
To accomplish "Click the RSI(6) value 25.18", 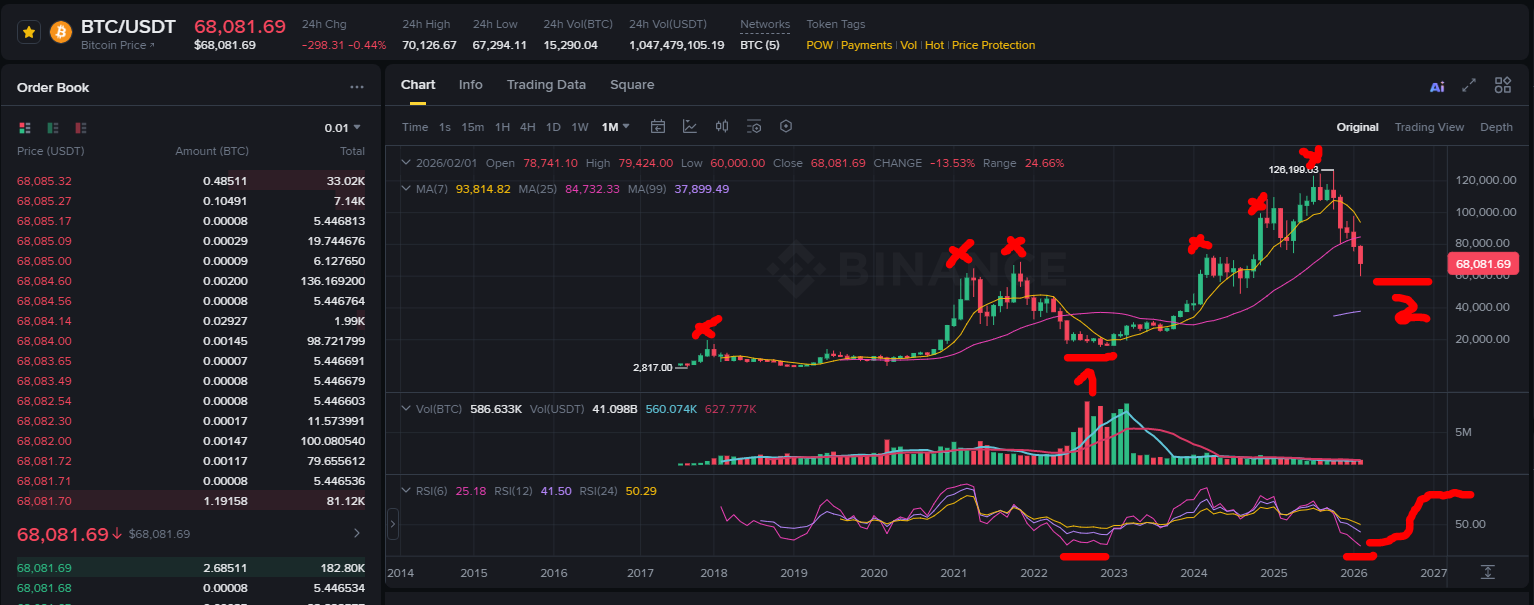I will pyautogui.click(x=469, y=491).
